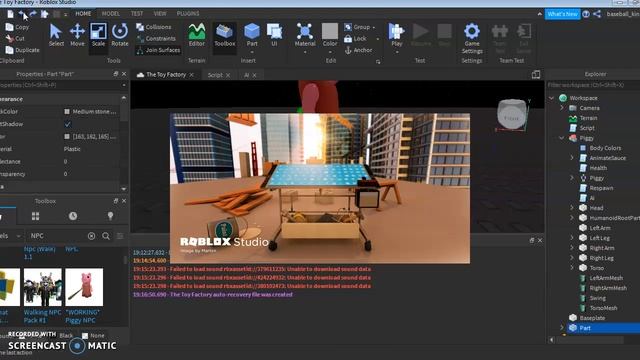Activate the Move tool

tap(77, 35)
